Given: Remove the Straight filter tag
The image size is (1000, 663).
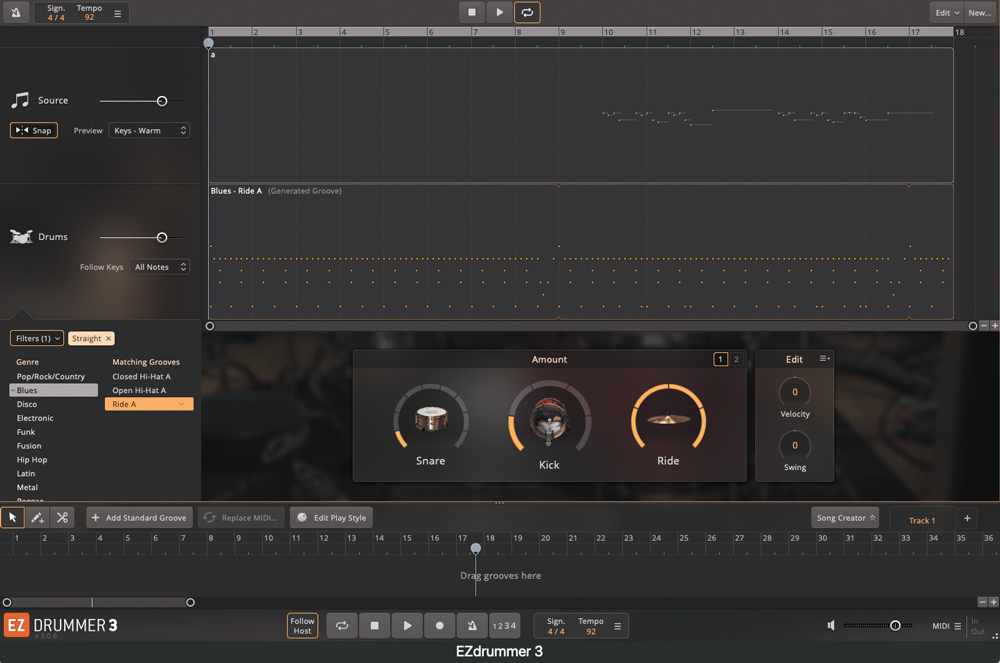Looking at the screenshot, I should (x=108, y=339).
